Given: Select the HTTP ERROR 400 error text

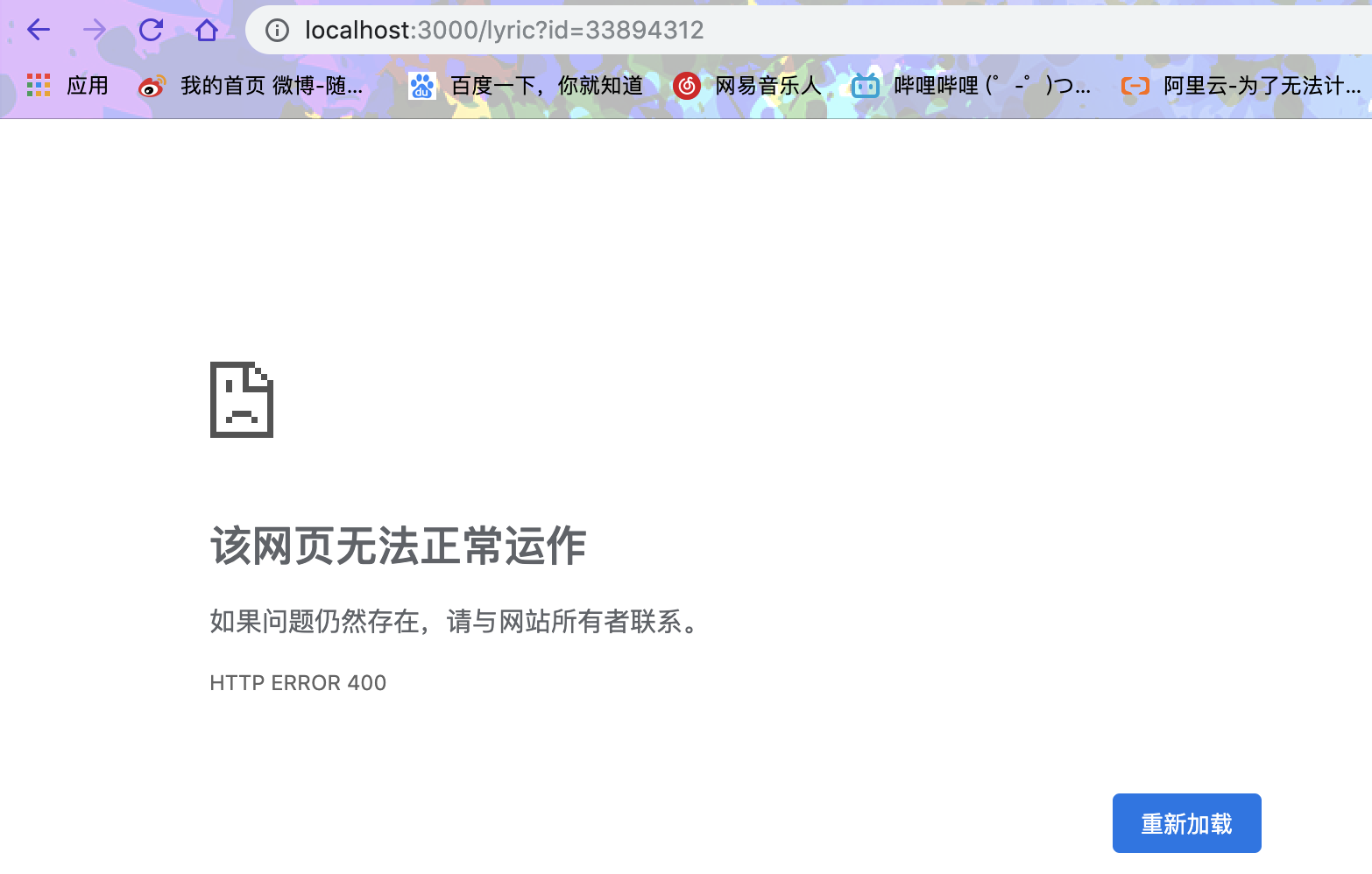Looking at the screenshot, I should tap(297, 682).
